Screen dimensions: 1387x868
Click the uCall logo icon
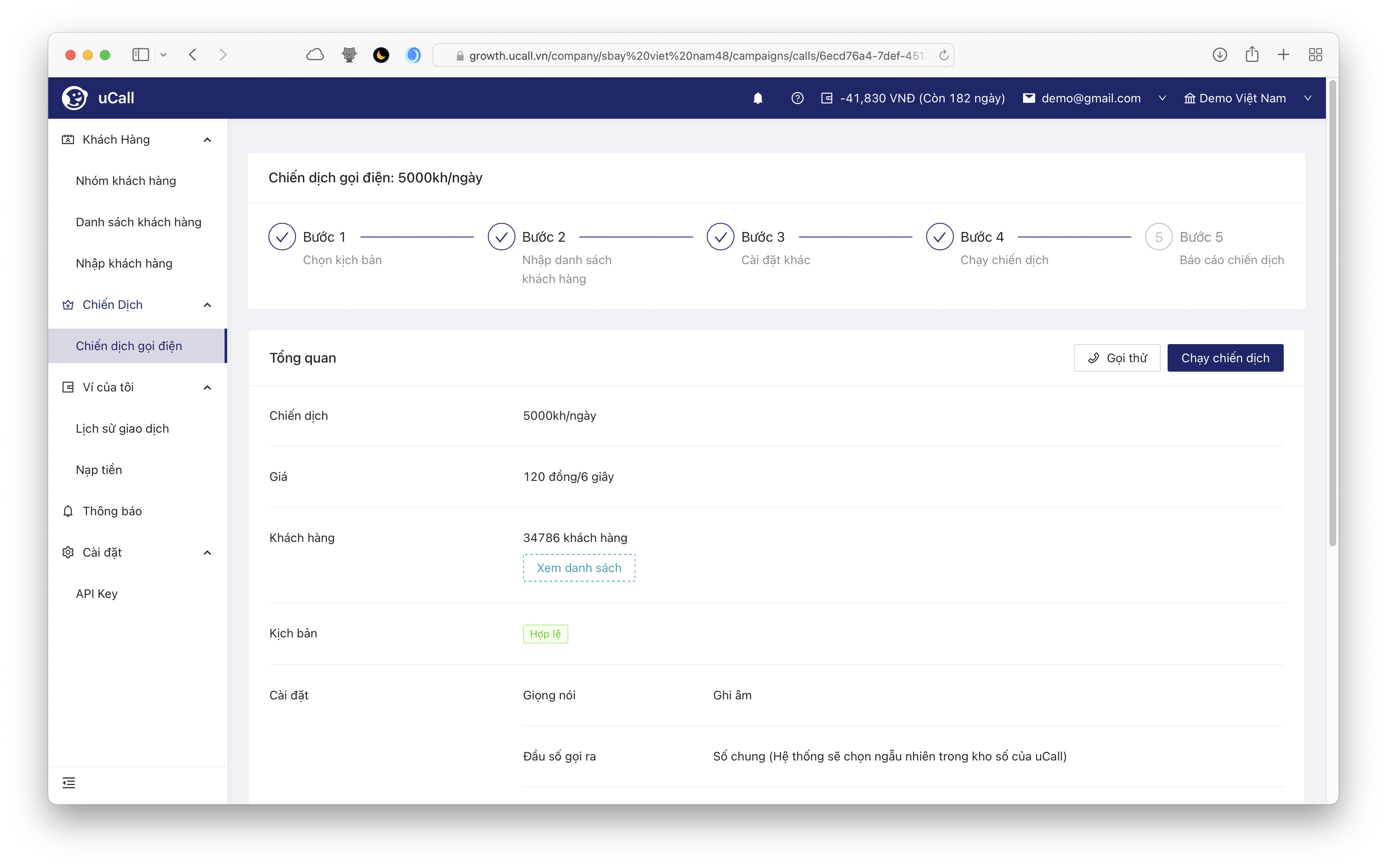74,98
